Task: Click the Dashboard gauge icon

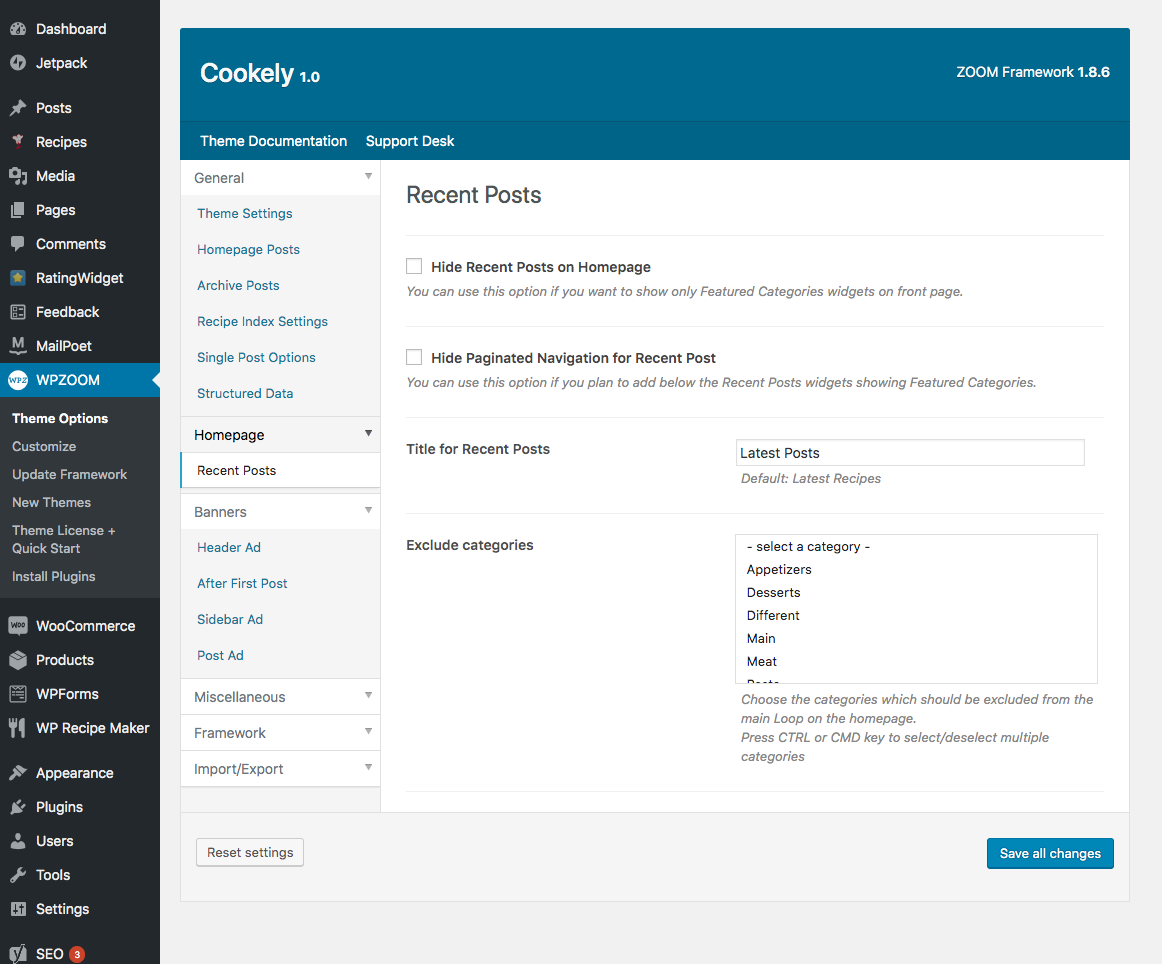Action: pyautogui.click(x=18, y=29)
